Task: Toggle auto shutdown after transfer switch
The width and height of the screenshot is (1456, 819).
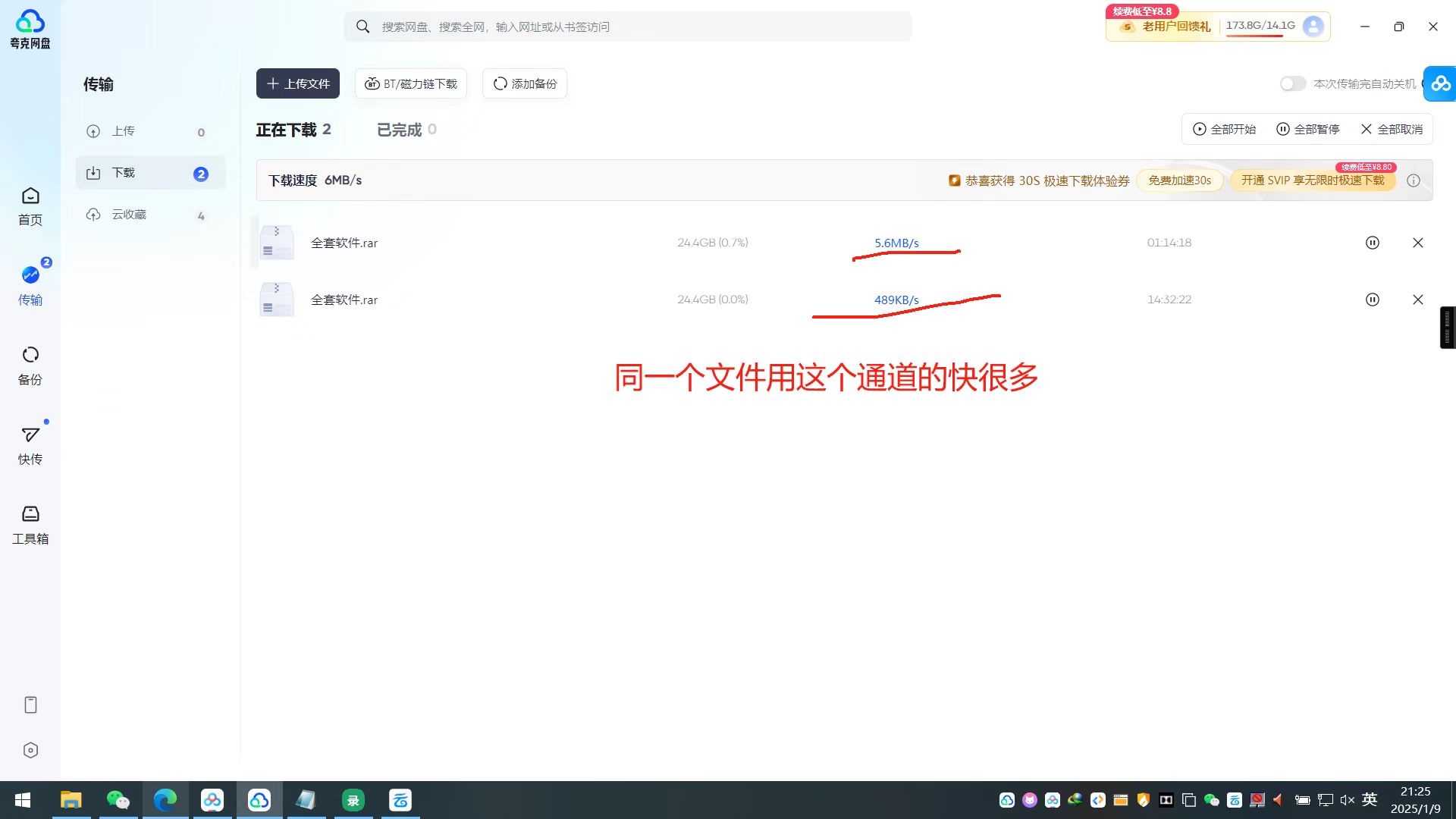Action: [1293, 83]
